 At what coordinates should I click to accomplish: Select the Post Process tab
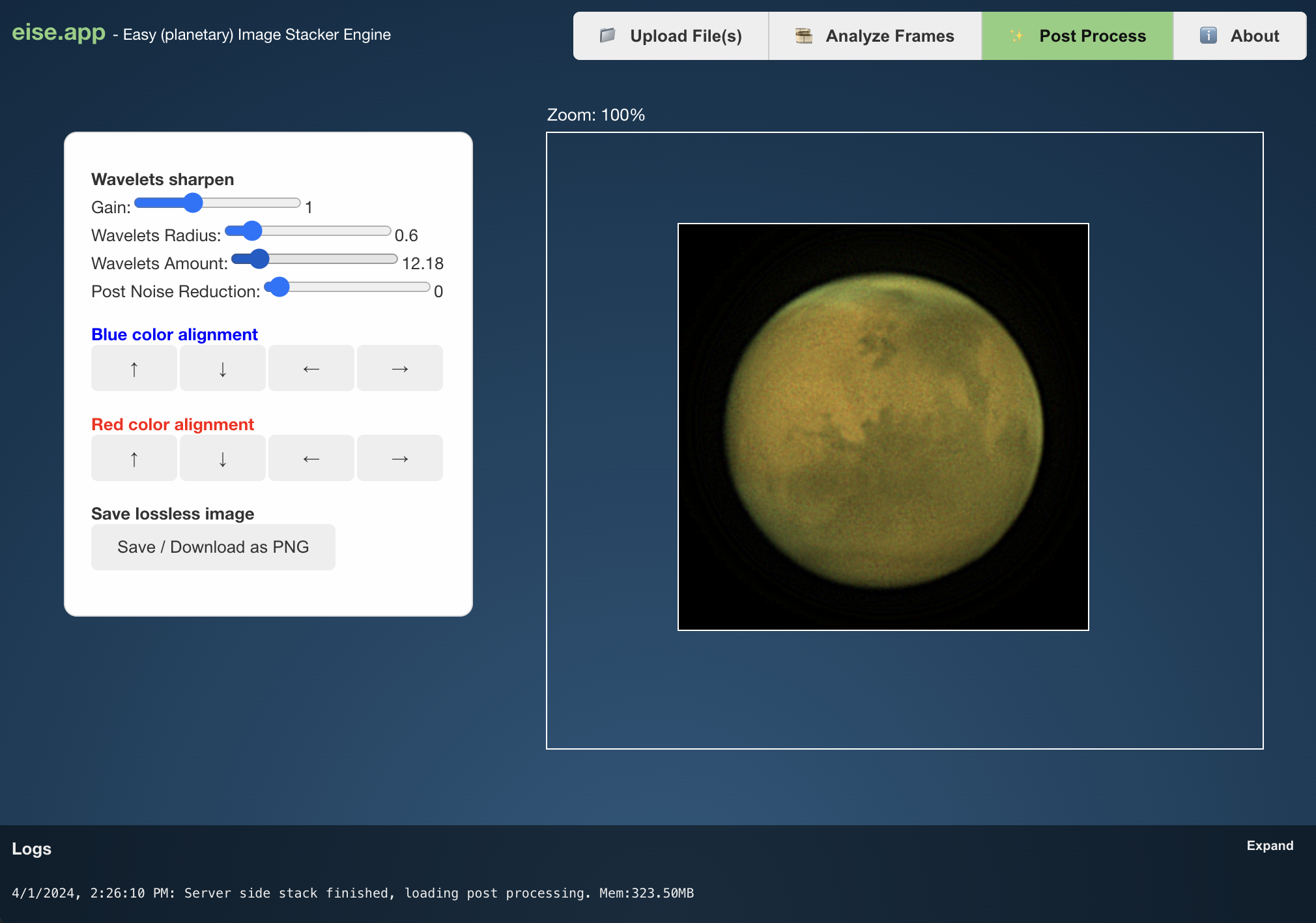(x=1078, y=36)
